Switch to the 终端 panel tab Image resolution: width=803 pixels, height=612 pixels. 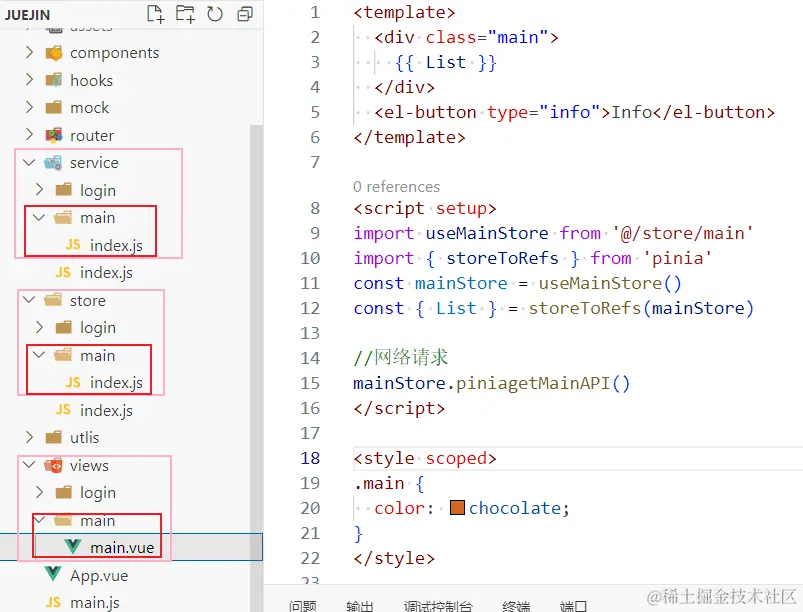click(x=516, y=606)
